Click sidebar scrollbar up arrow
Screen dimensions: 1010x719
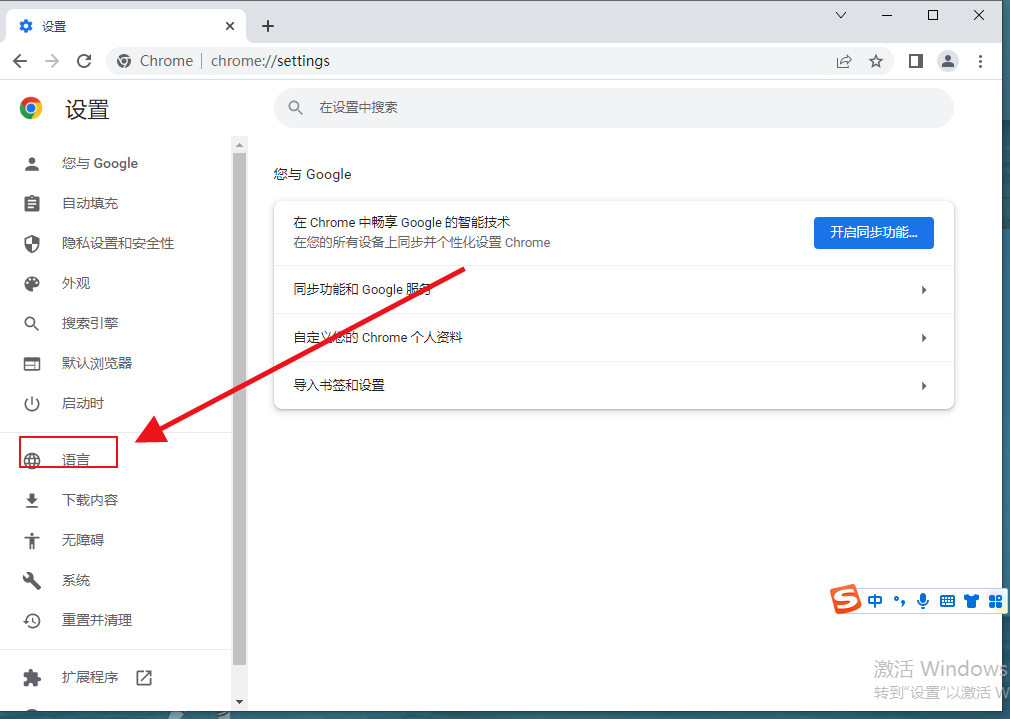point(240,145)
